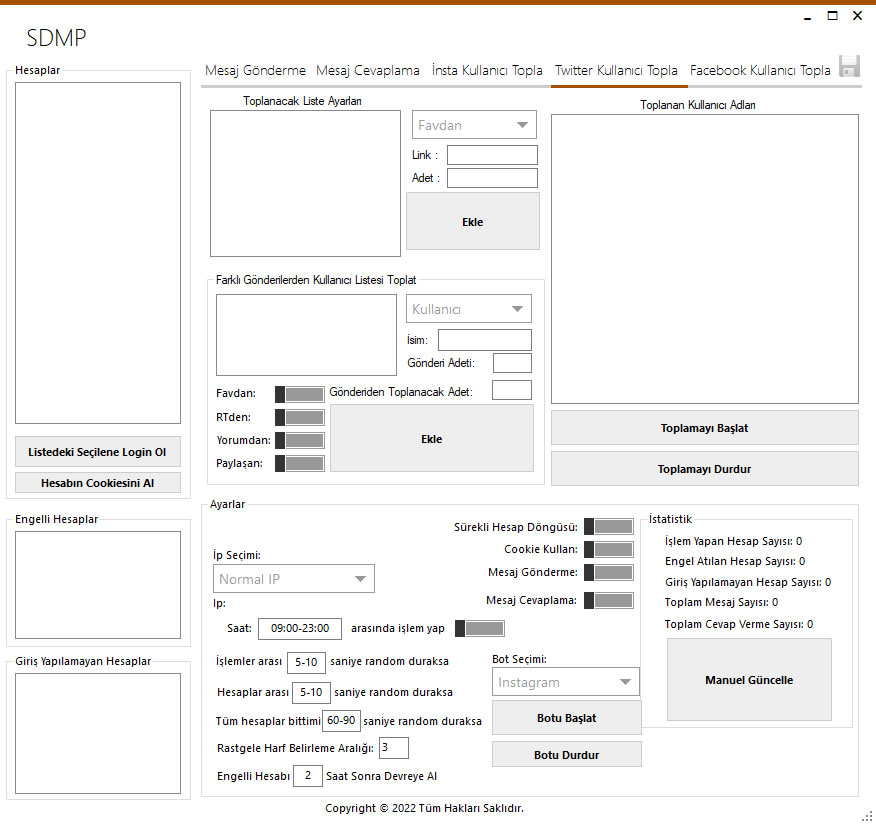
Task: Click the Gönderi Adeti input field
Action: (x=512, y=363)
